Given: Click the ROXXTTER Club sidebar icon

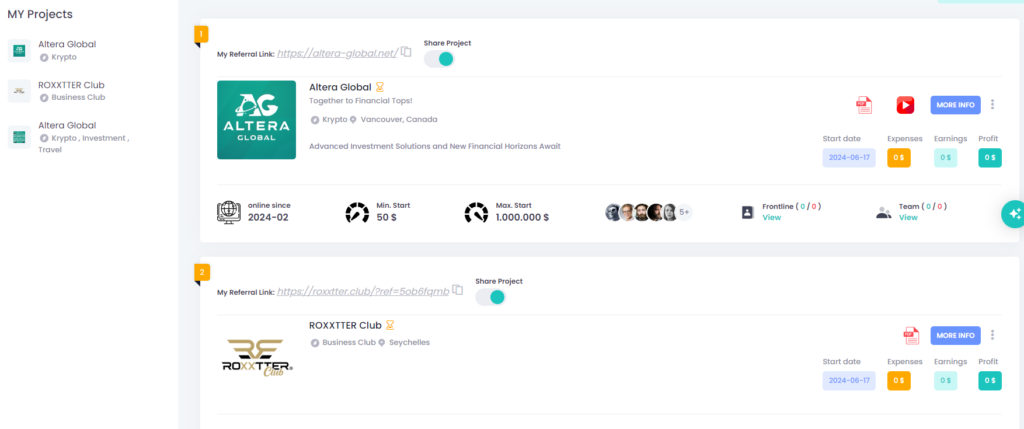Looking at the screenshot, I should [x=19, y=91].
